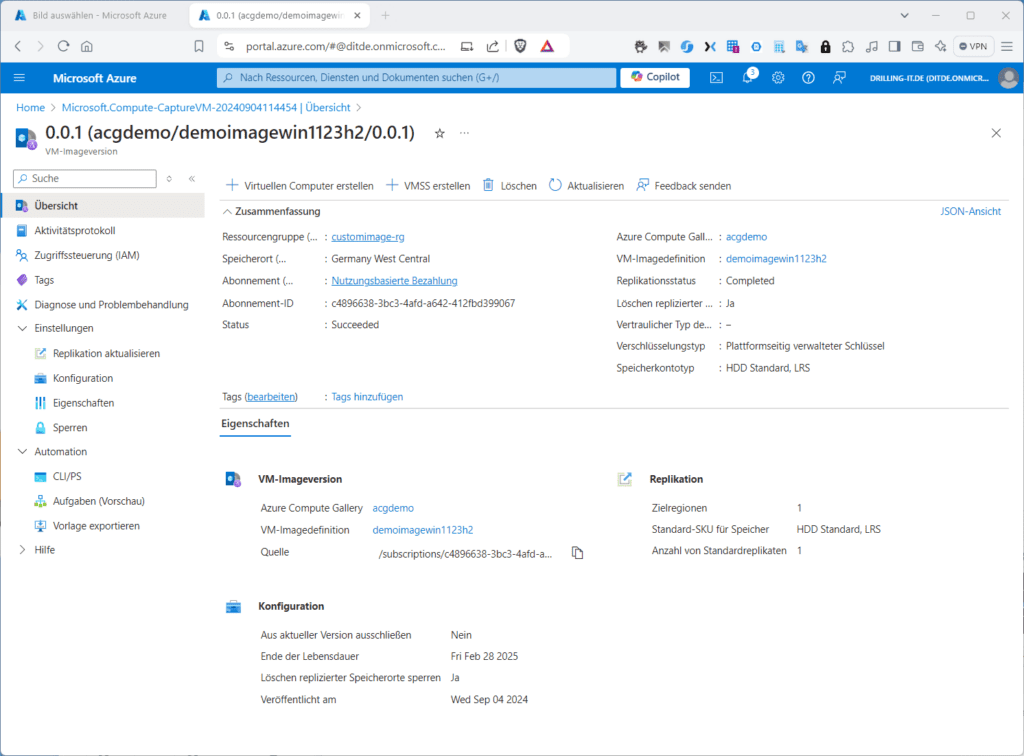Open the feedback icon in the Azure top bar

coord(839,78)
